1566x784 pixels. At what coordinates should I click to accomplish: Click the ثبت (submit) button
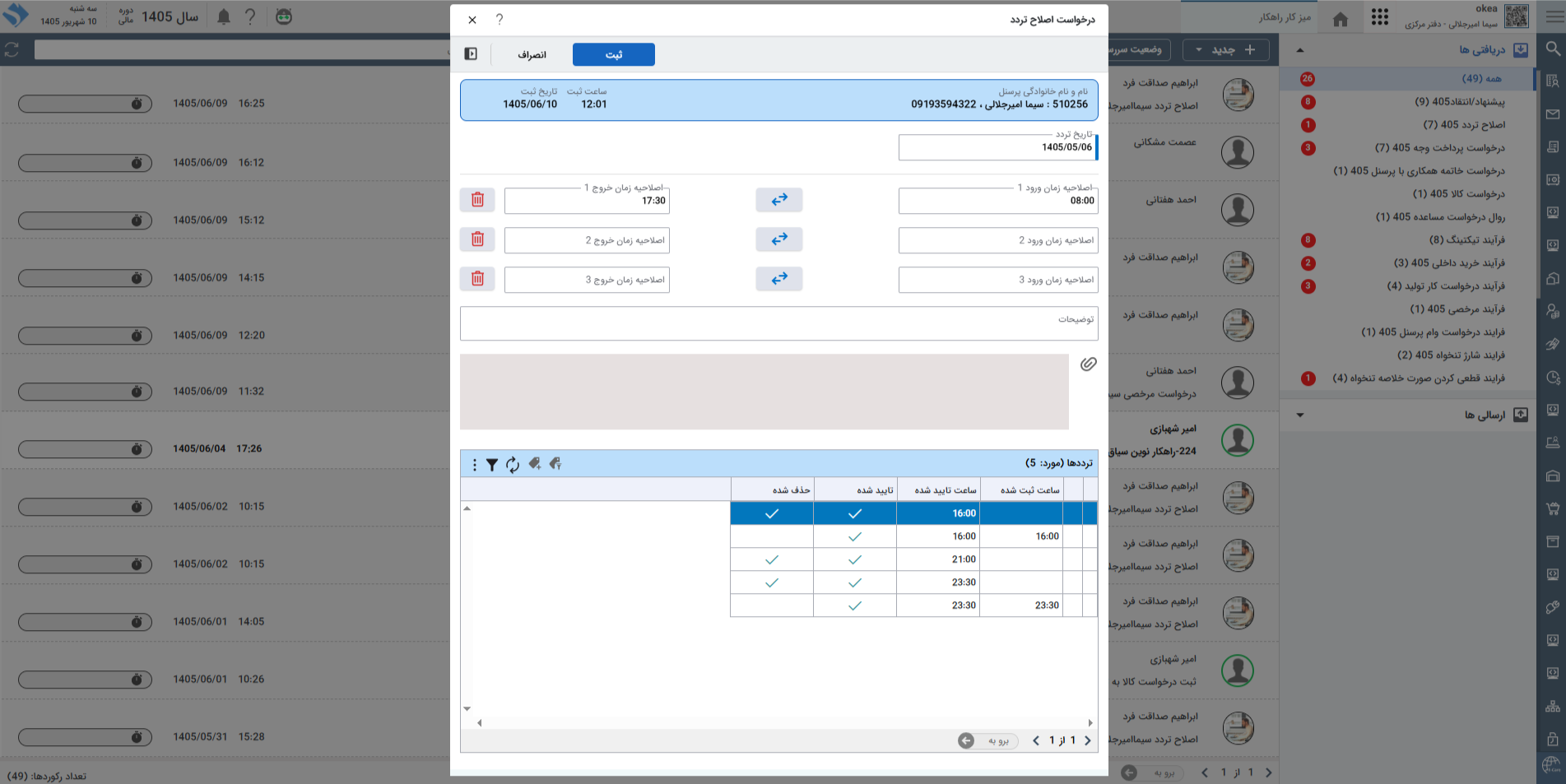[x=613, y=54]
